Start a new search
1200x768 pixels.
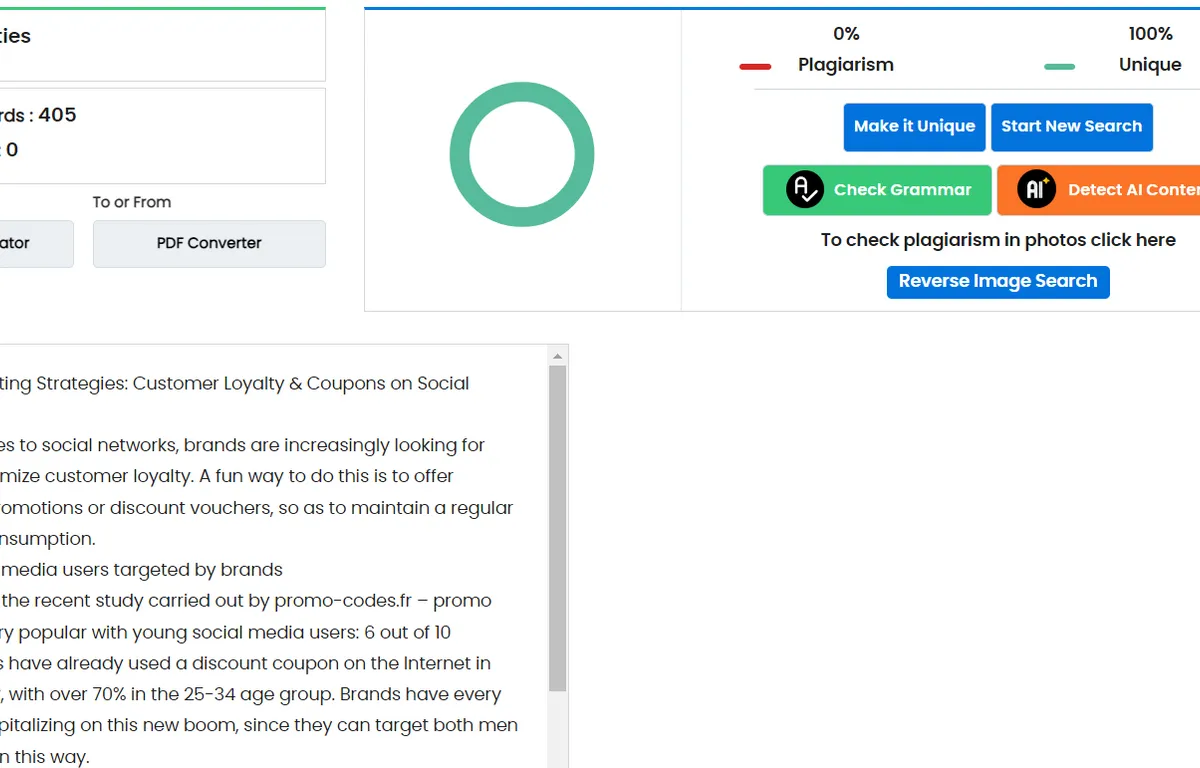pyautogui.click(x=1071, y=127)
